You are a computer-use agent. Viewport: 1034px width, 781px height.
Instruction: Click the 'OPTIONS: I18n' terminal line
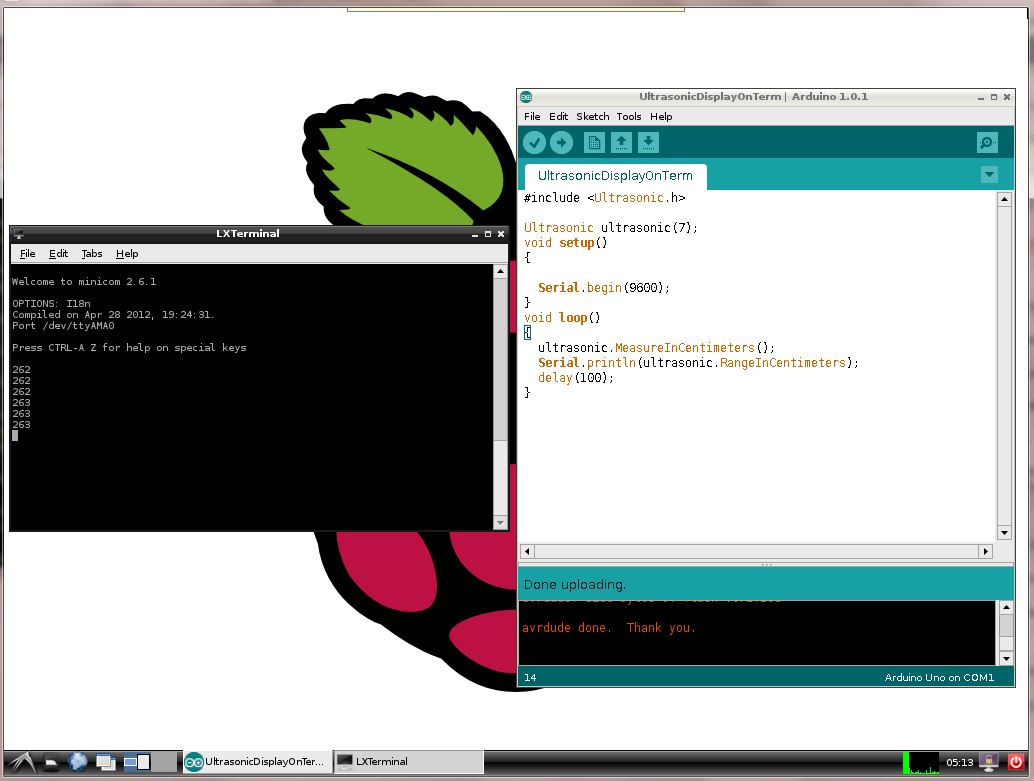pos(51,303)
